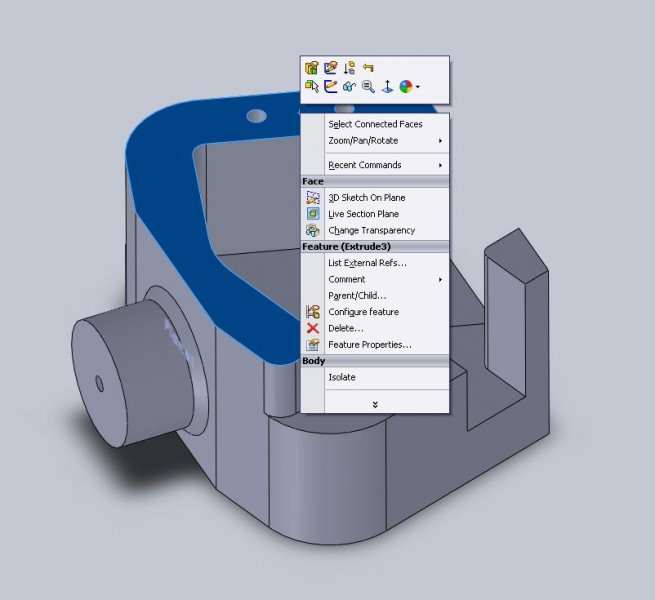
Task: Click the Appearances color ball
Action: coord(406,86)
